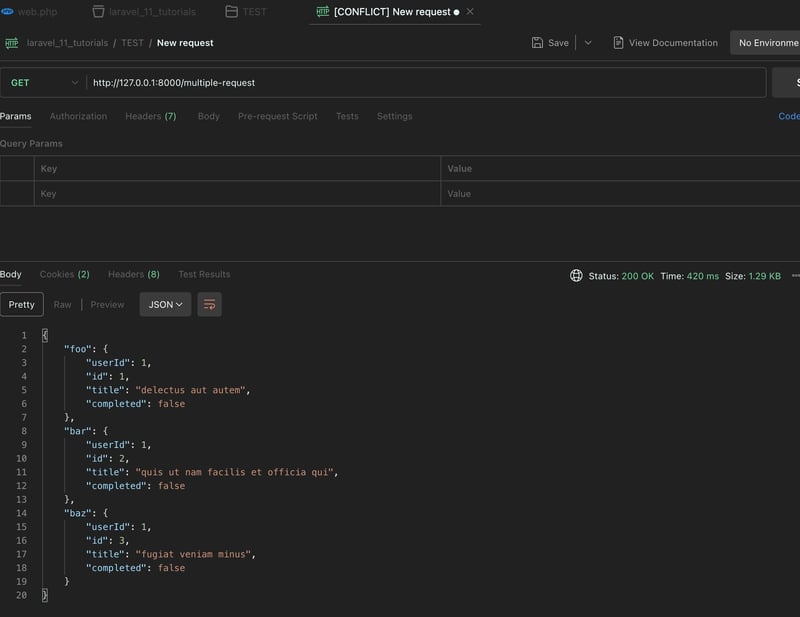Viewport: 800px width, 617px height.
Task: Toggle the line-wrap icon in response viewer
Action: pyautogui.click(x=209, y=304)
